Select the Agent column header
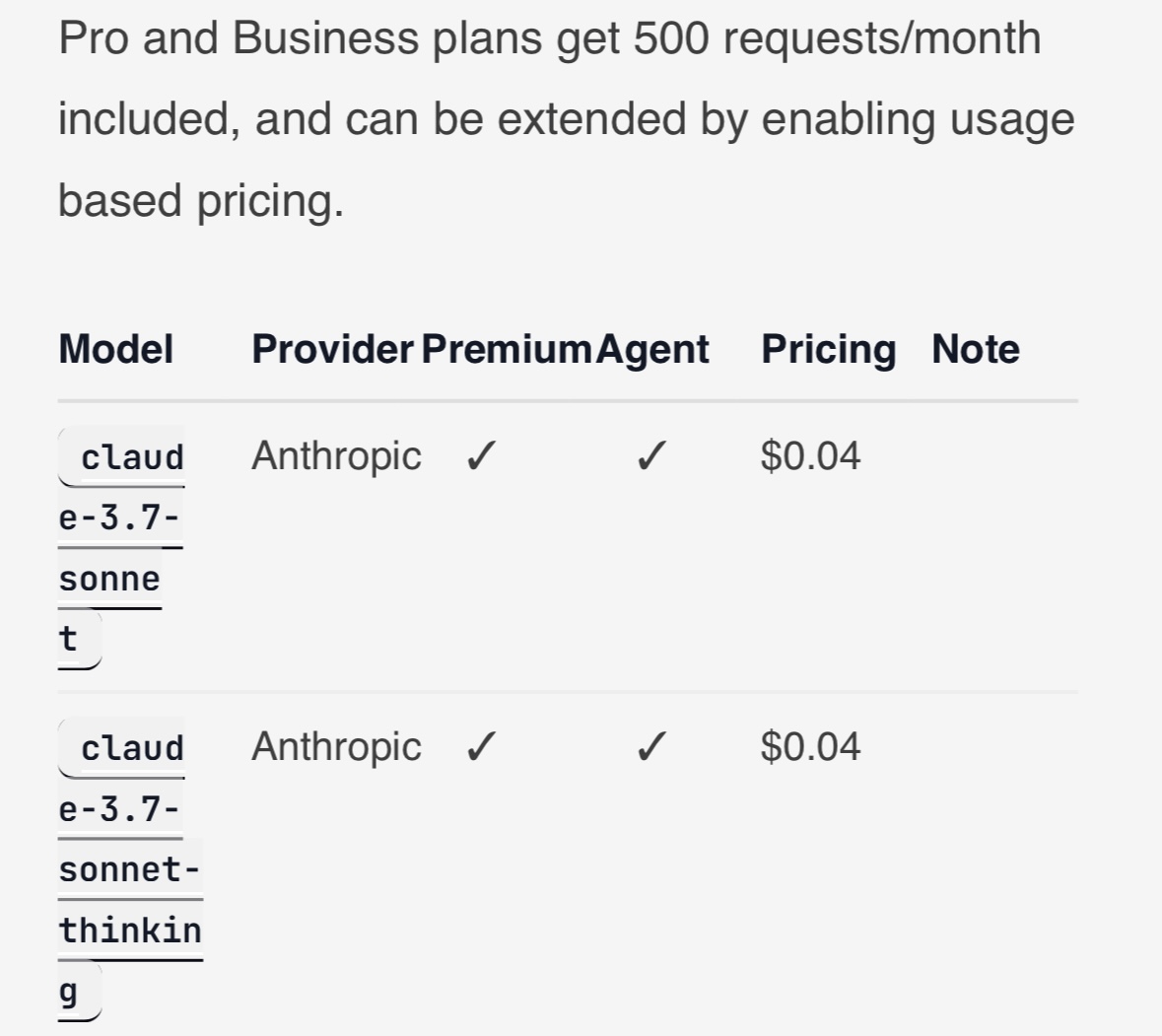The width and height of the screenshot is (1162, 1036). point(652,349)
